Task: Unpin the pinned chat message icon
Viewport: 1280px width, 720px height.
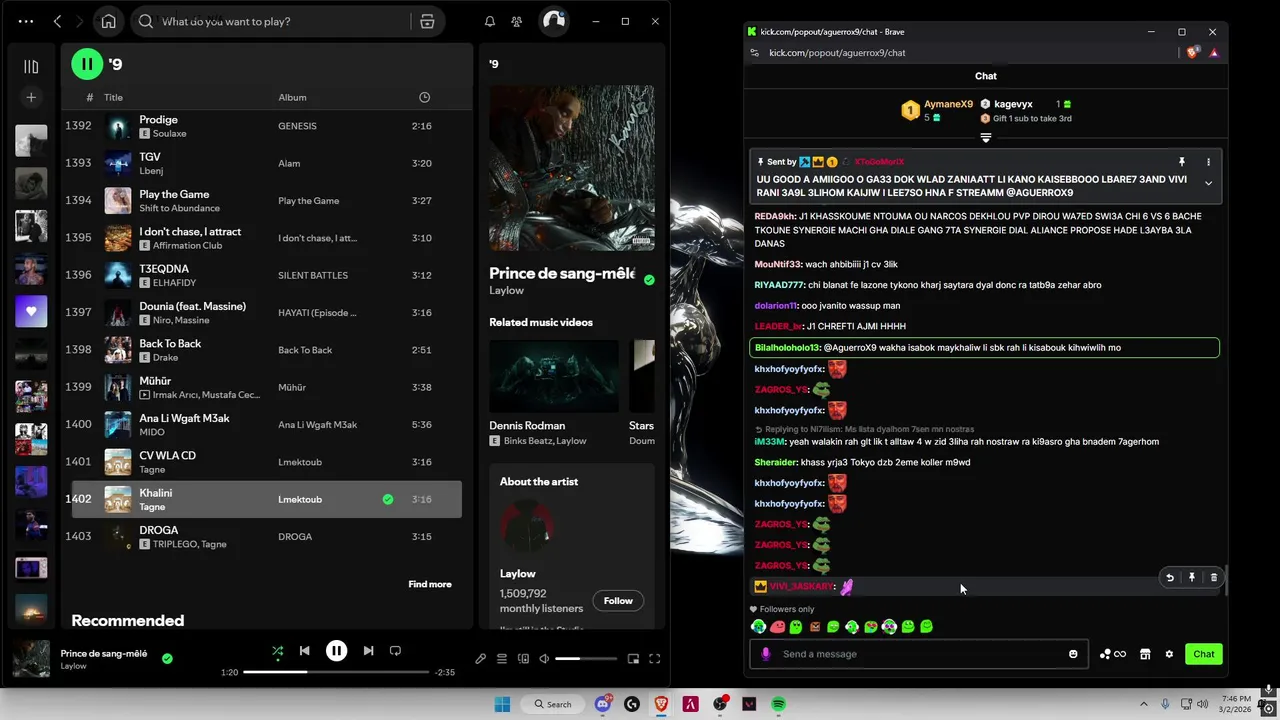Action: [x=1182, y=162]
